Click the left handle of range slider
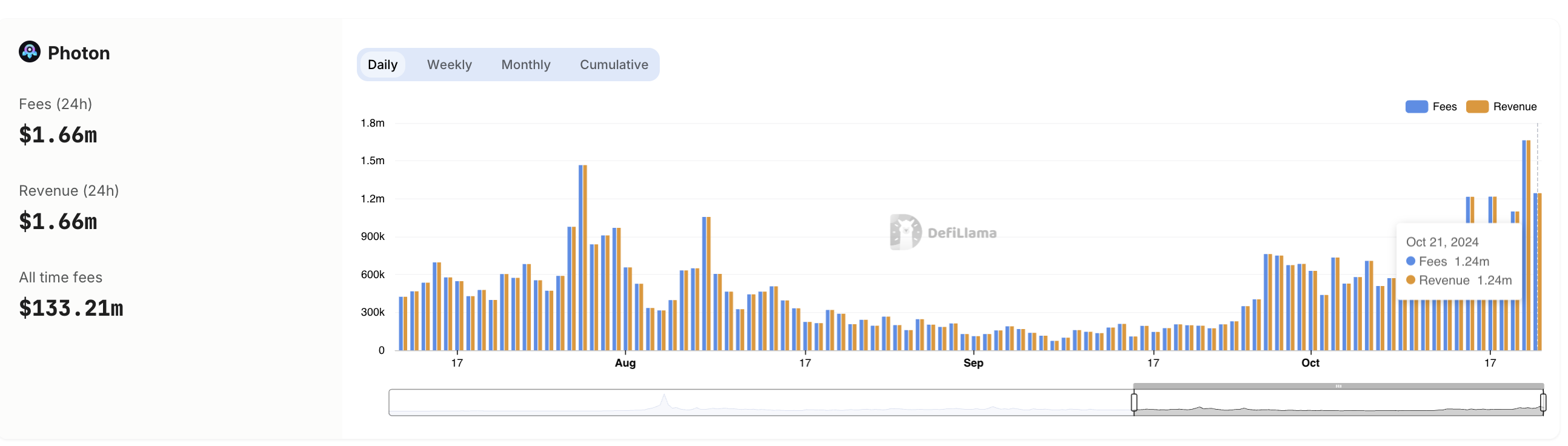This screenshot has height=446, width=1568. point(1134,402)
